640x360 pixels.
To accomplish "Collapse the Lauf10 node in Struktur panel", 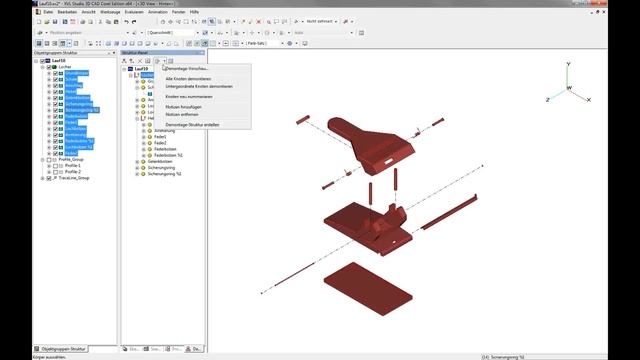I will coord(124,69).
